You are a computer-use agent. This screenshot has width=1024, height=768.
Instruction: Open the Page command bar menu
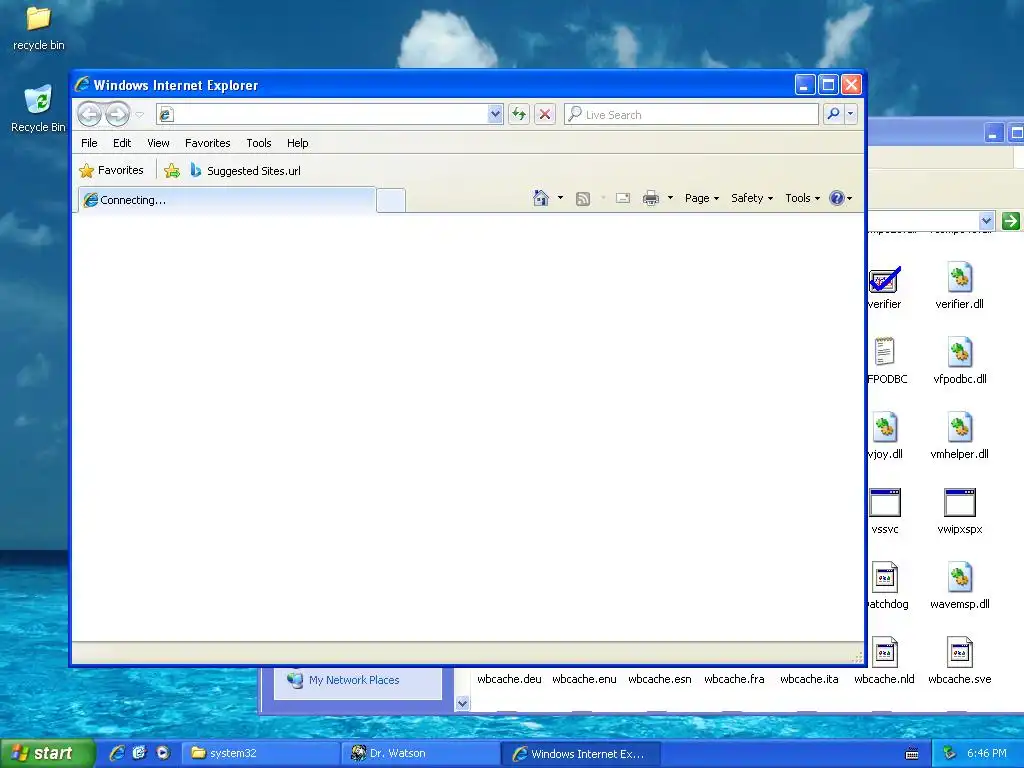click(702, 198)
